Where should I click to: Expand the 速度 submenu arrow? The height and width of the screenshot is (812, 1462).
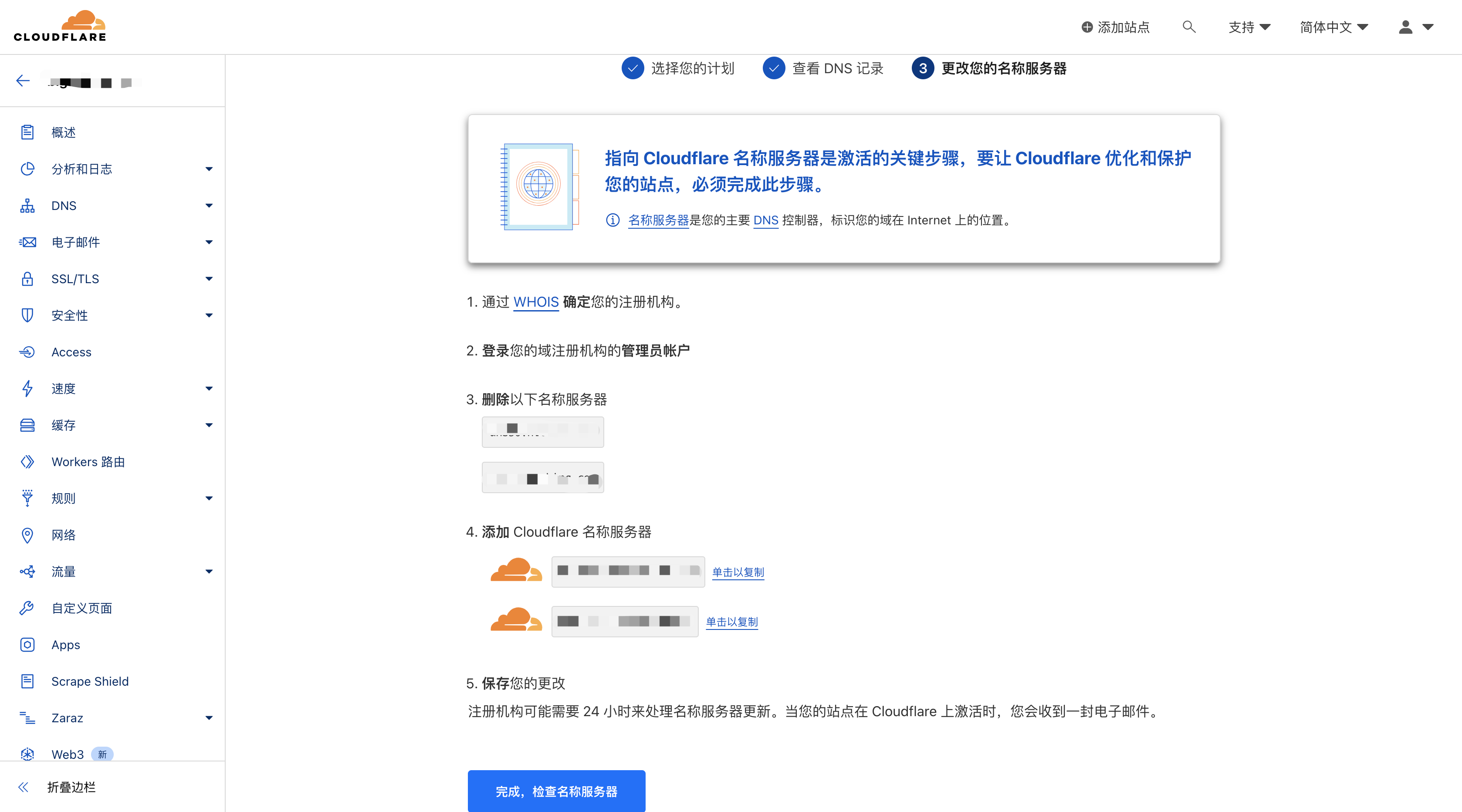click(209, 389)
